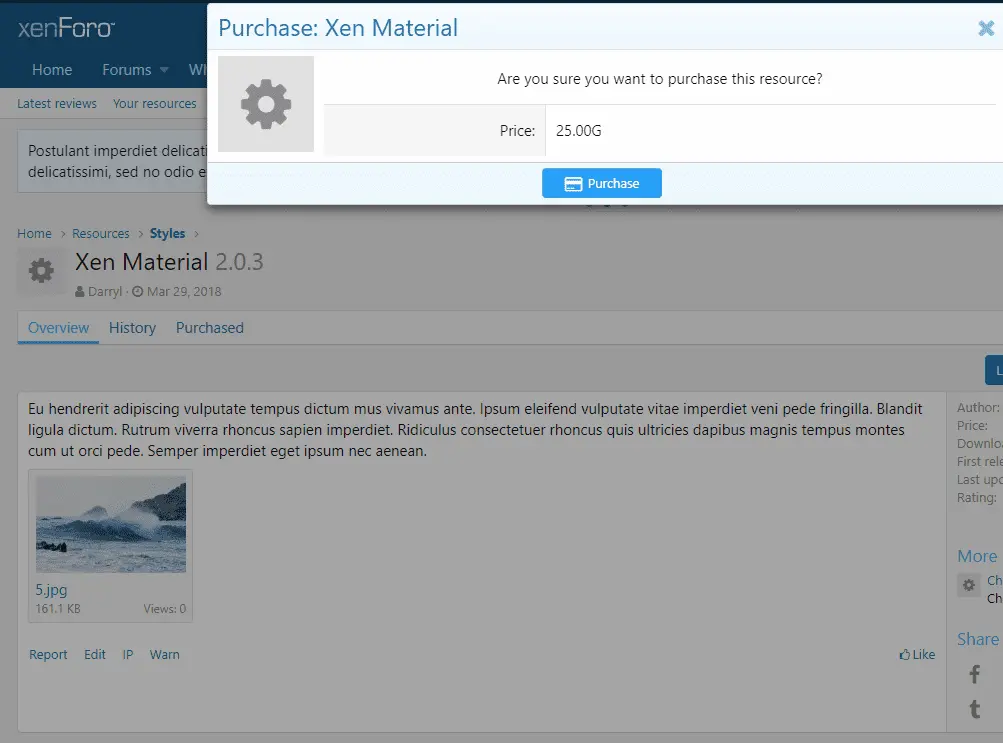Switch to the Purchased tab
1003x743 pixels.
pos(210,328)
